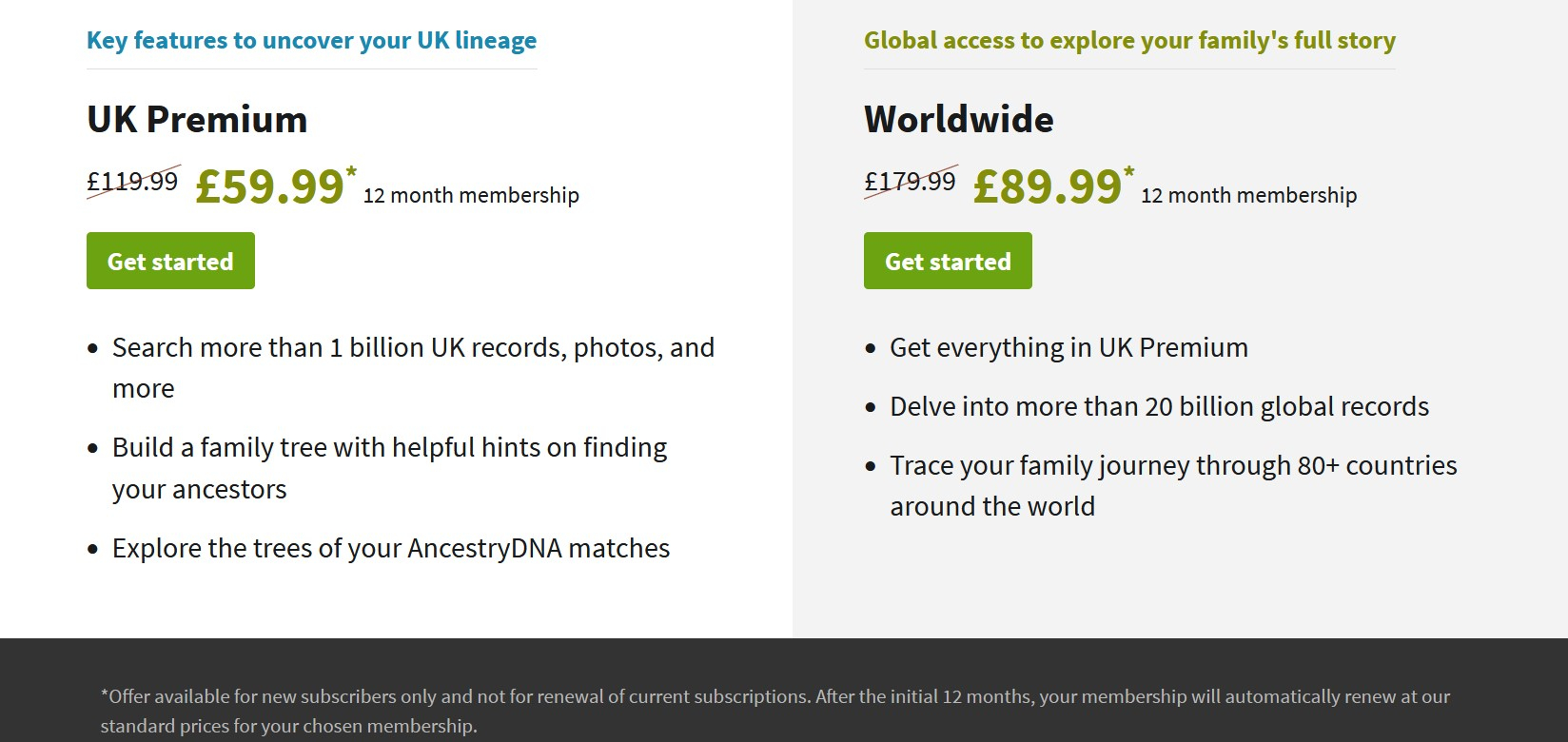Click 'Key features to uncover your UK lineage'
This screenshot has height=742, width=1568.
[312, 40]
